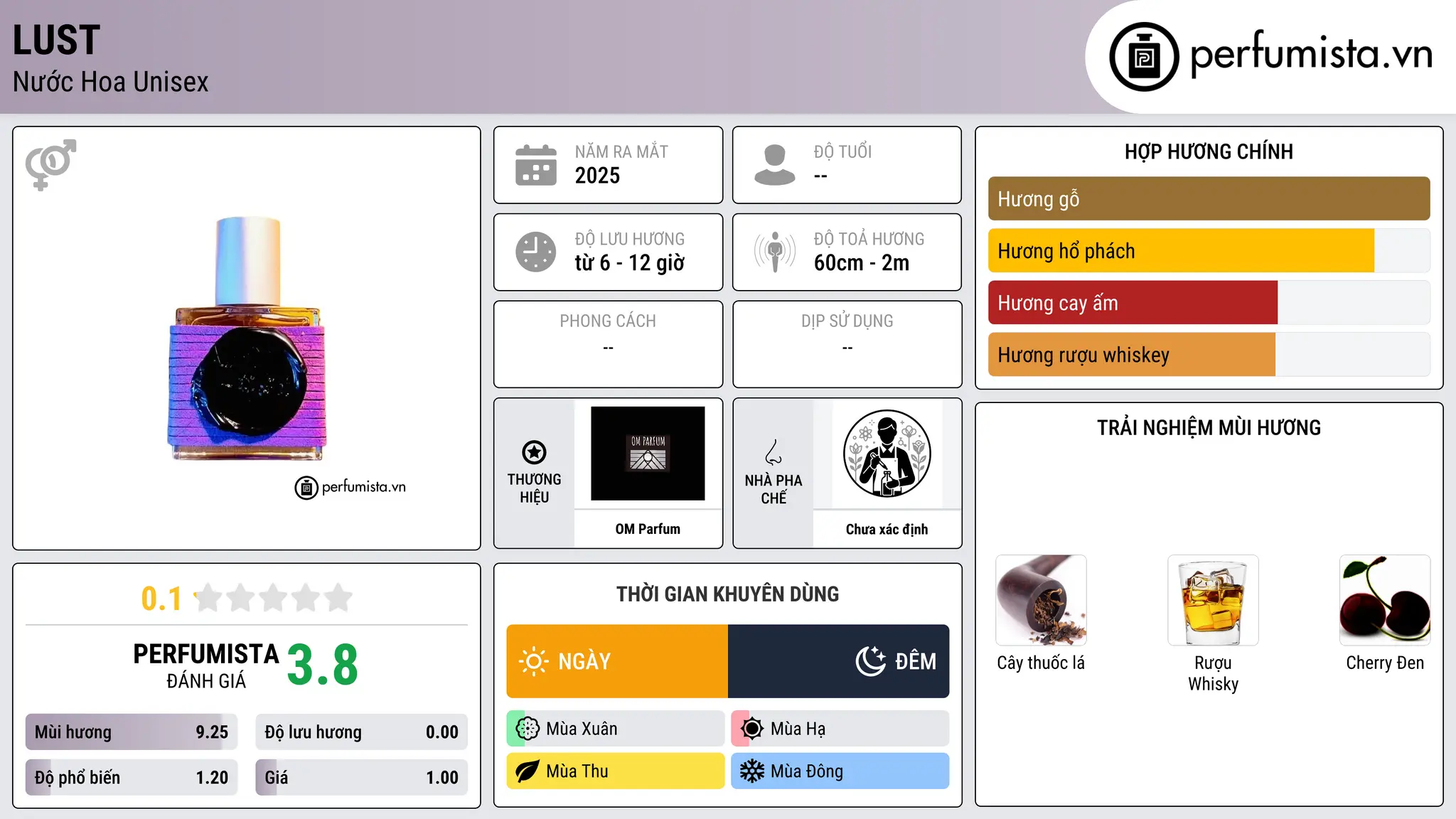Click the Chưa xác định perfumer label

[x=887, y=530]
